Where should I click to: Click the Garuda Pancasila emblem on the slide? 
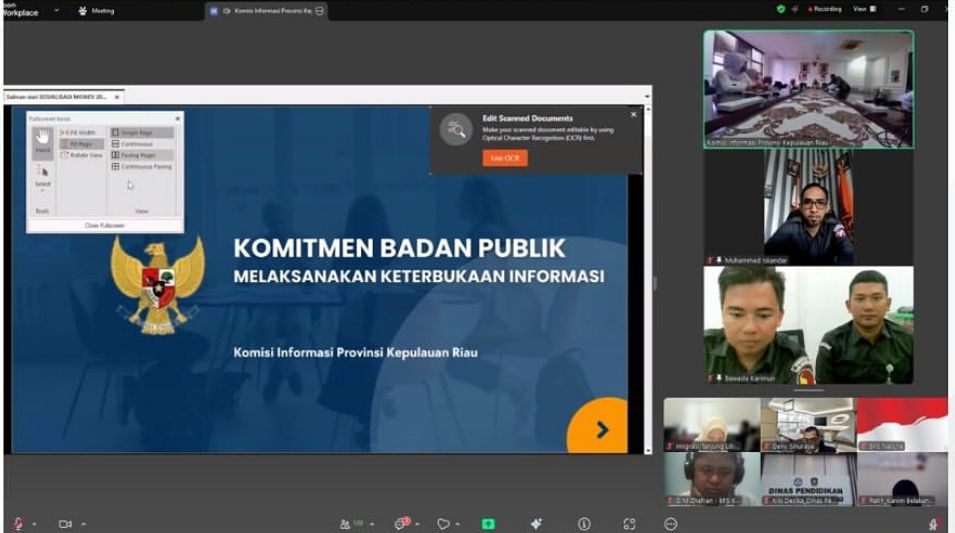coord(157,285)
